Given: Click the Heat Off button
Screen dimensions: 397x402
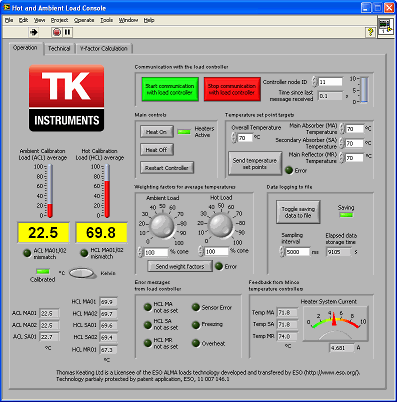Looking at the screenshot, I should pyautogui.click(x=156, y=150).
